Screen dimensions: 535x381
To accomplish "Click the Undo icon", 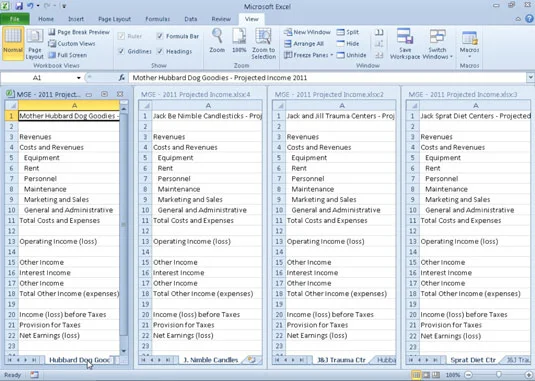I will pyautogui.click(x=30, y=6).
